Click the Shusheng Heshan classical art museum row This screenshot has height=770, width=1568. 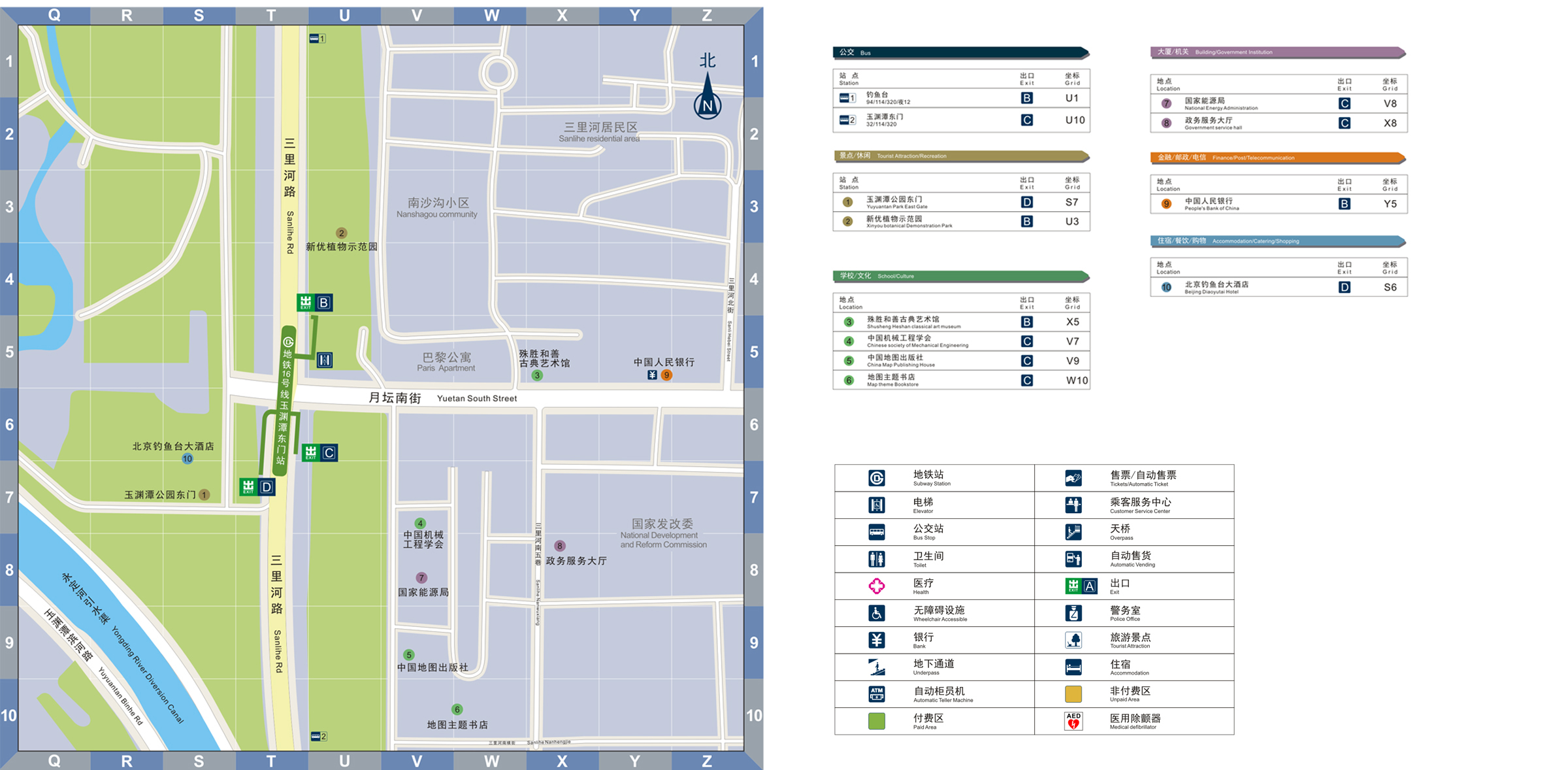pos(961,322)
